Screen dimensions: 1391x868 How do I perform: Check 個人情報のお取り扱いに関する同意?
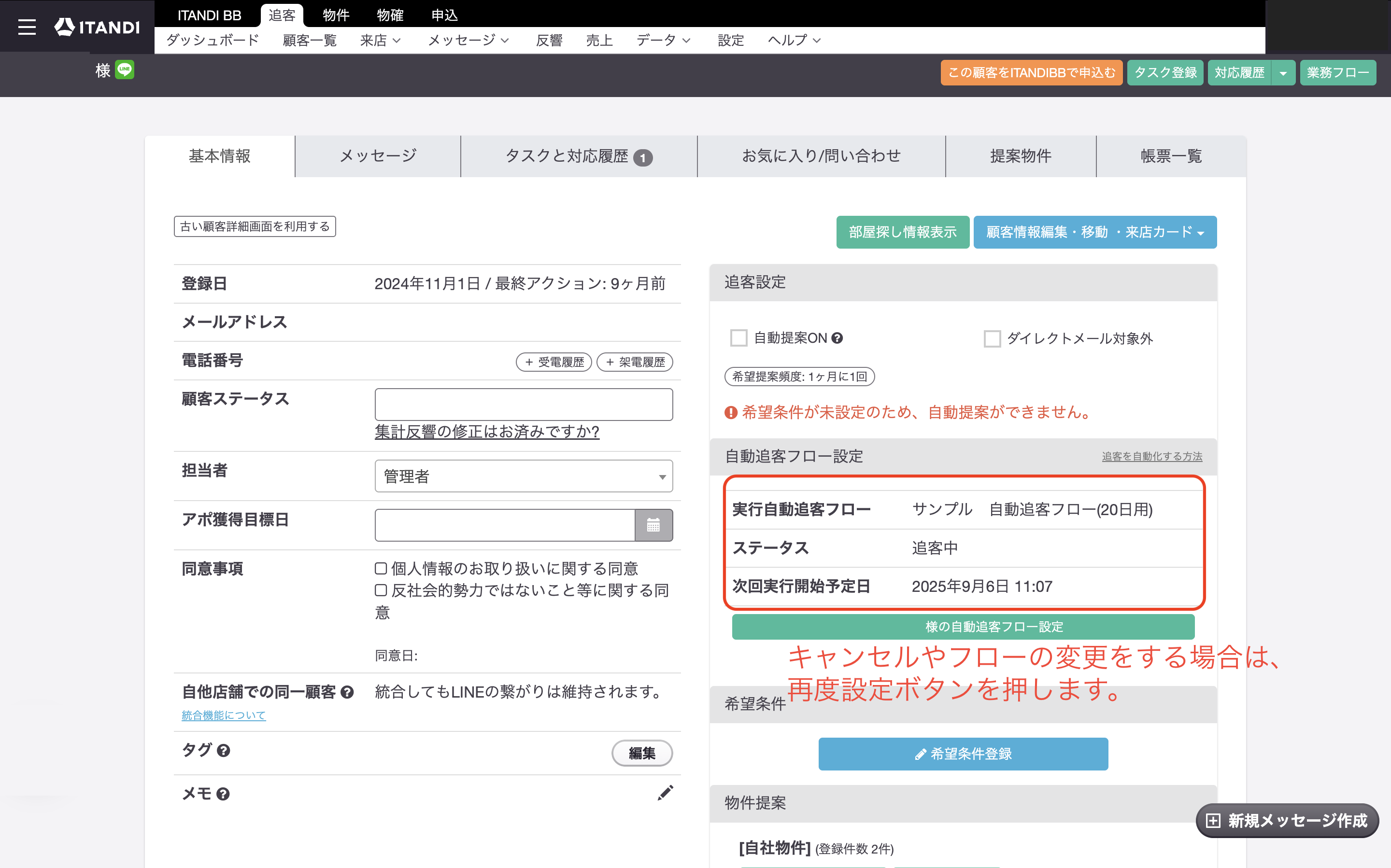[381, 568]
